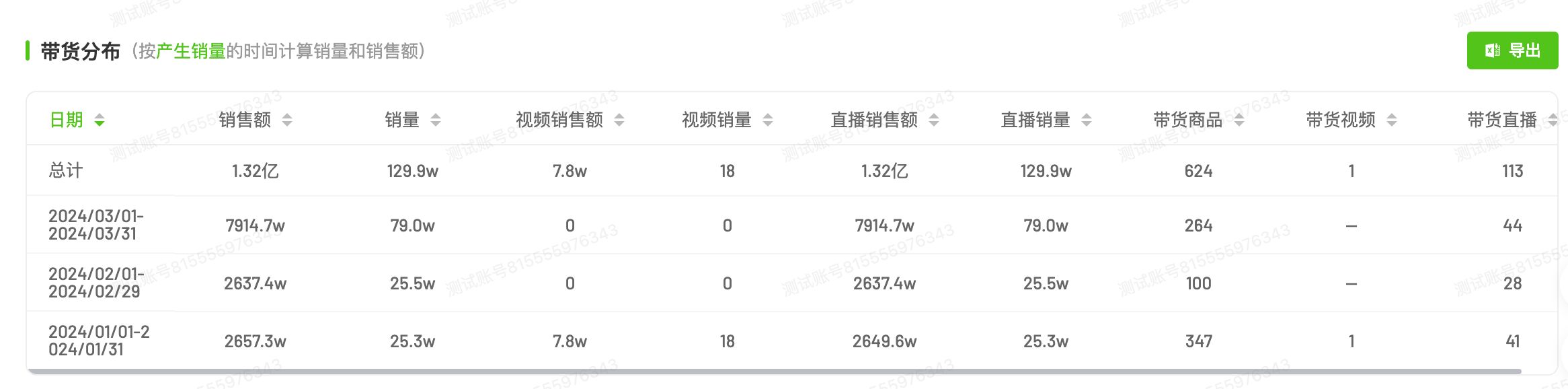The width and height of the screenshot is (1568, 389).
Task: Sort by 销售额 using sort arrows
Action: 287,120
